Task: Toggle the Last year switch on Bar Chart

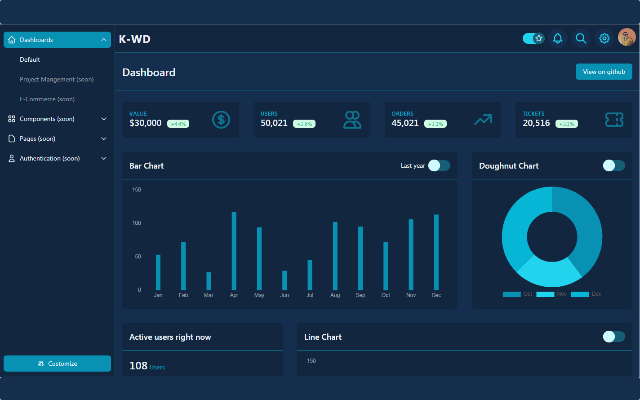Action: pos(439,165)
